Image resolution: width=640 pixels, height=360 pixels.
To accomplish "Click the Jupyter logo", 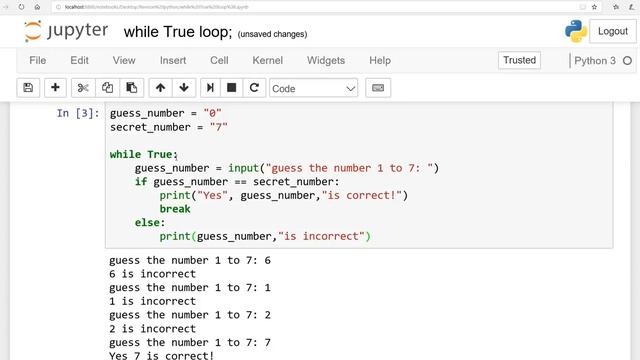I will pyautogui.click(x=67, y=31).
